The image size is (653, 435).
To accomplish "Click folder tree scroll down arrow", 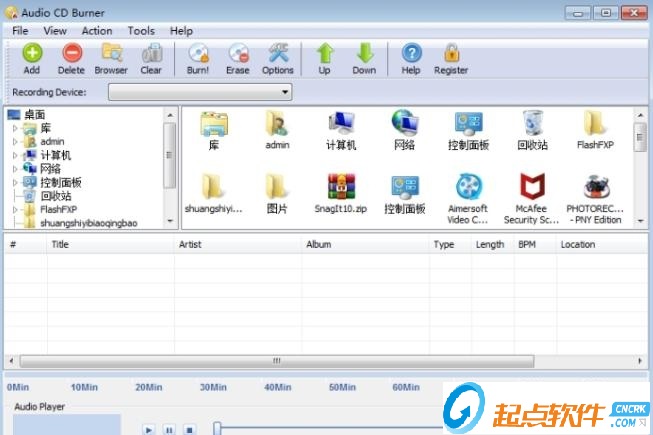I will 170,221.
